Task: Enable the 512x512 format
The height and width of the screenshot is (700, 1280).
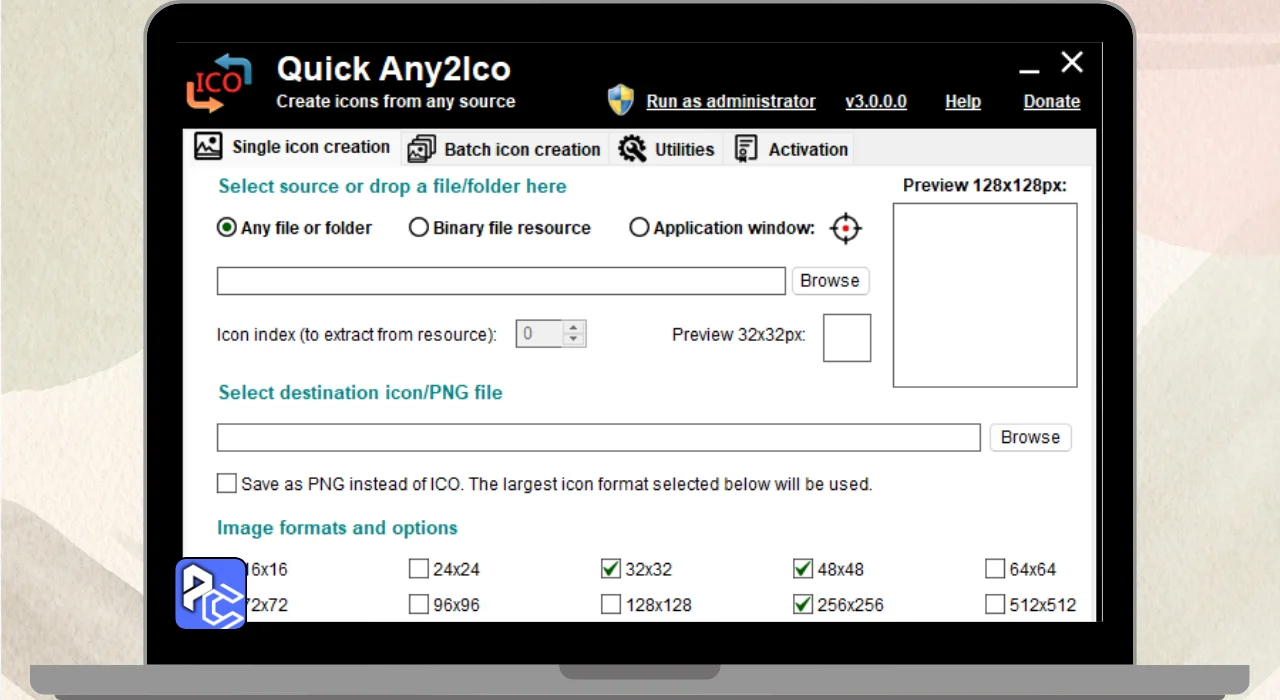Action: tap(995, 605)
